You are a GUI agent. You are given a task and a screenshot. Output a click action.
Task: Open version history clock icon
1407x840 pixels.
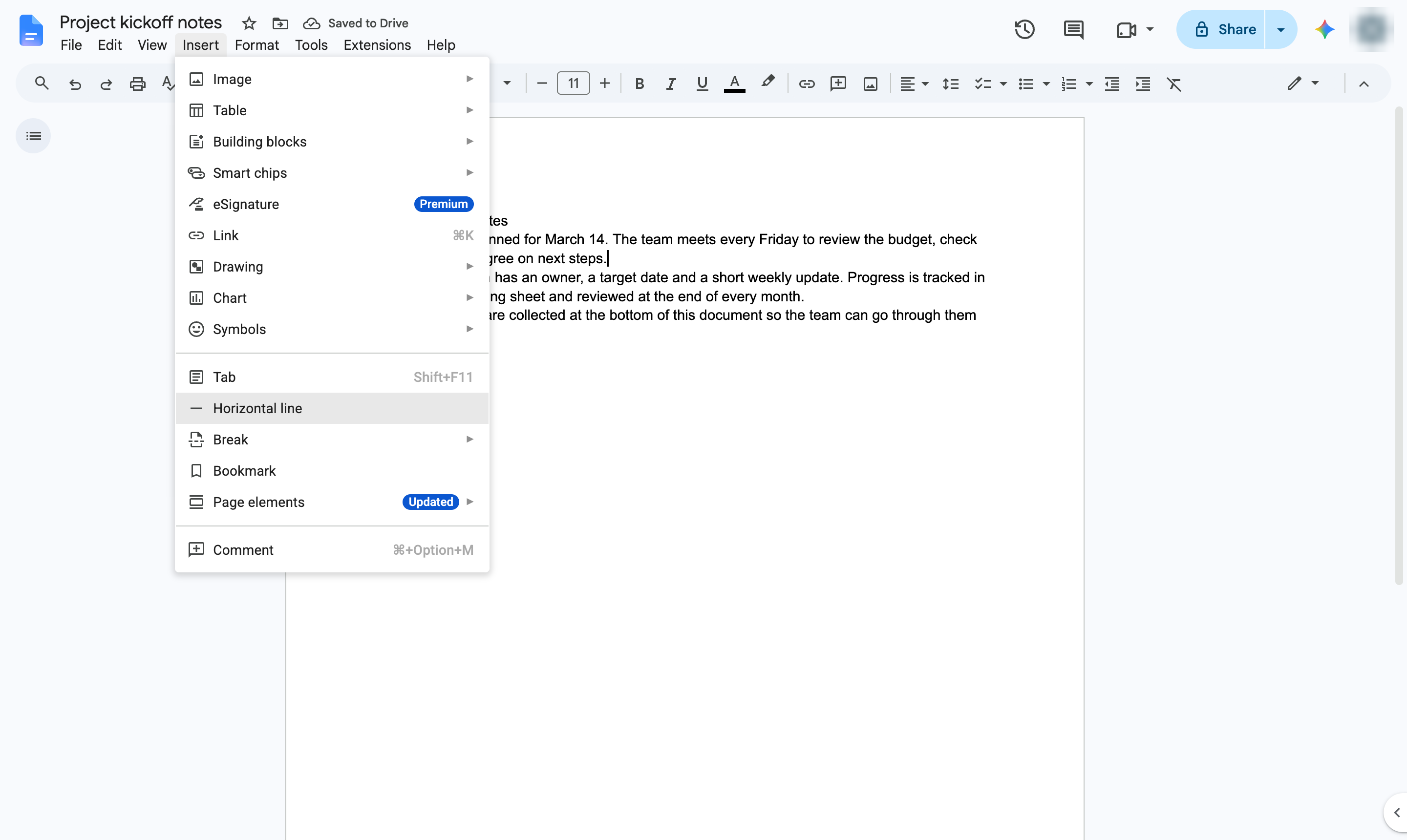point(1024,29)
